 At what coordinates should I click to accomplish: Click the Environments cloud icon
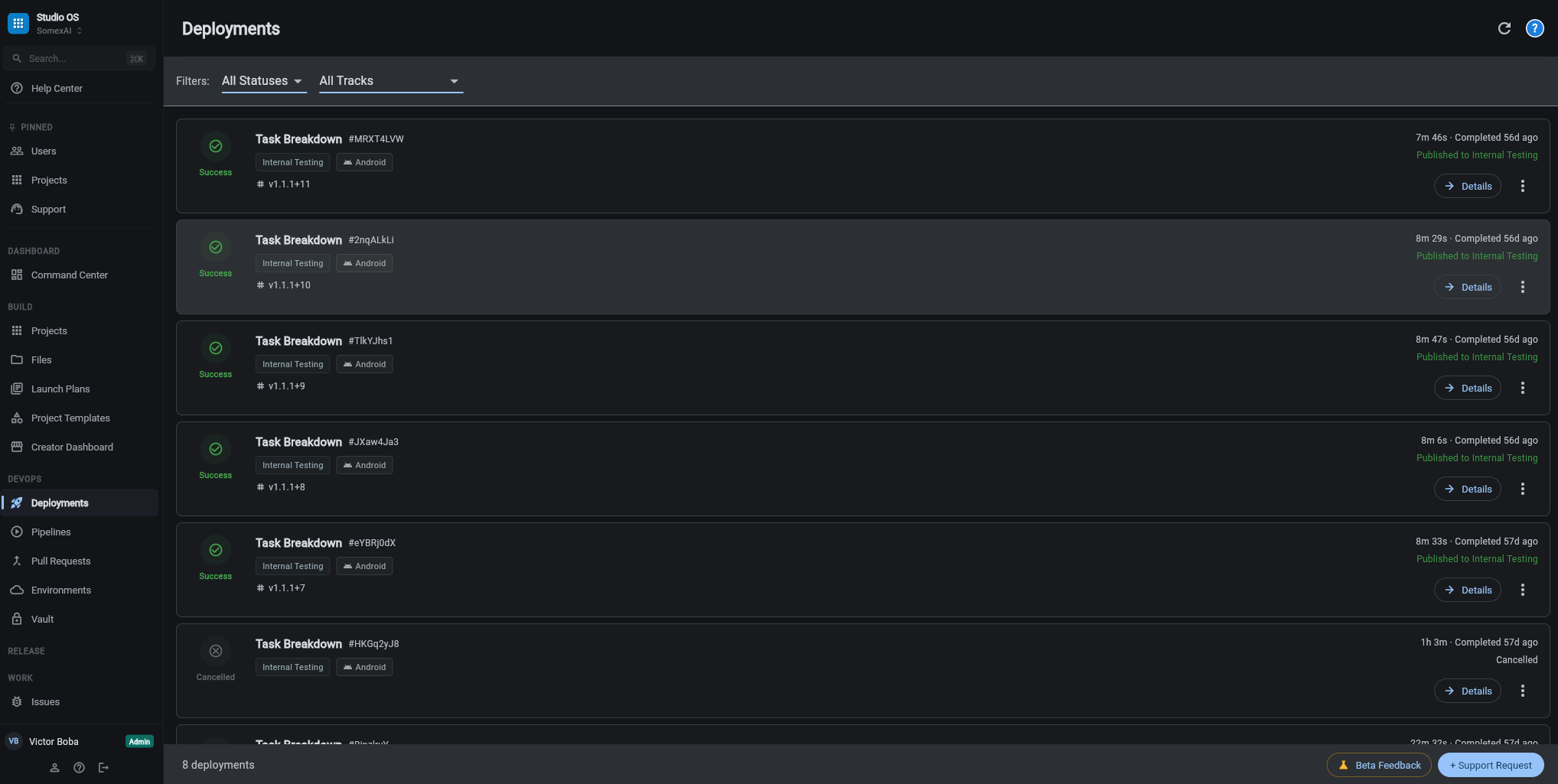(17, 590)
